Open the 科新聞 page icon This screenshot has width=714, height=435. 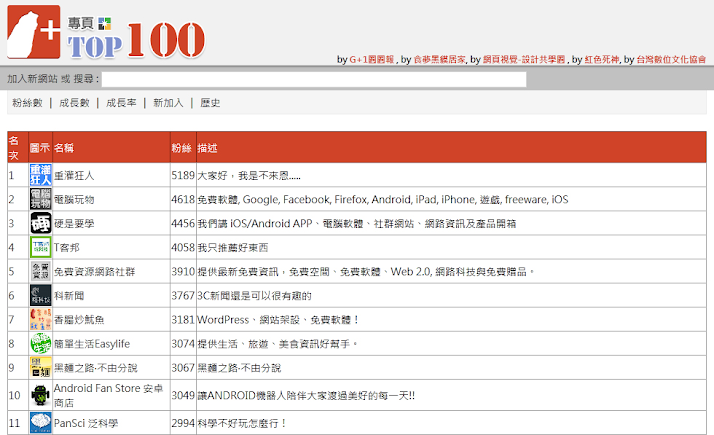(41, 296)
